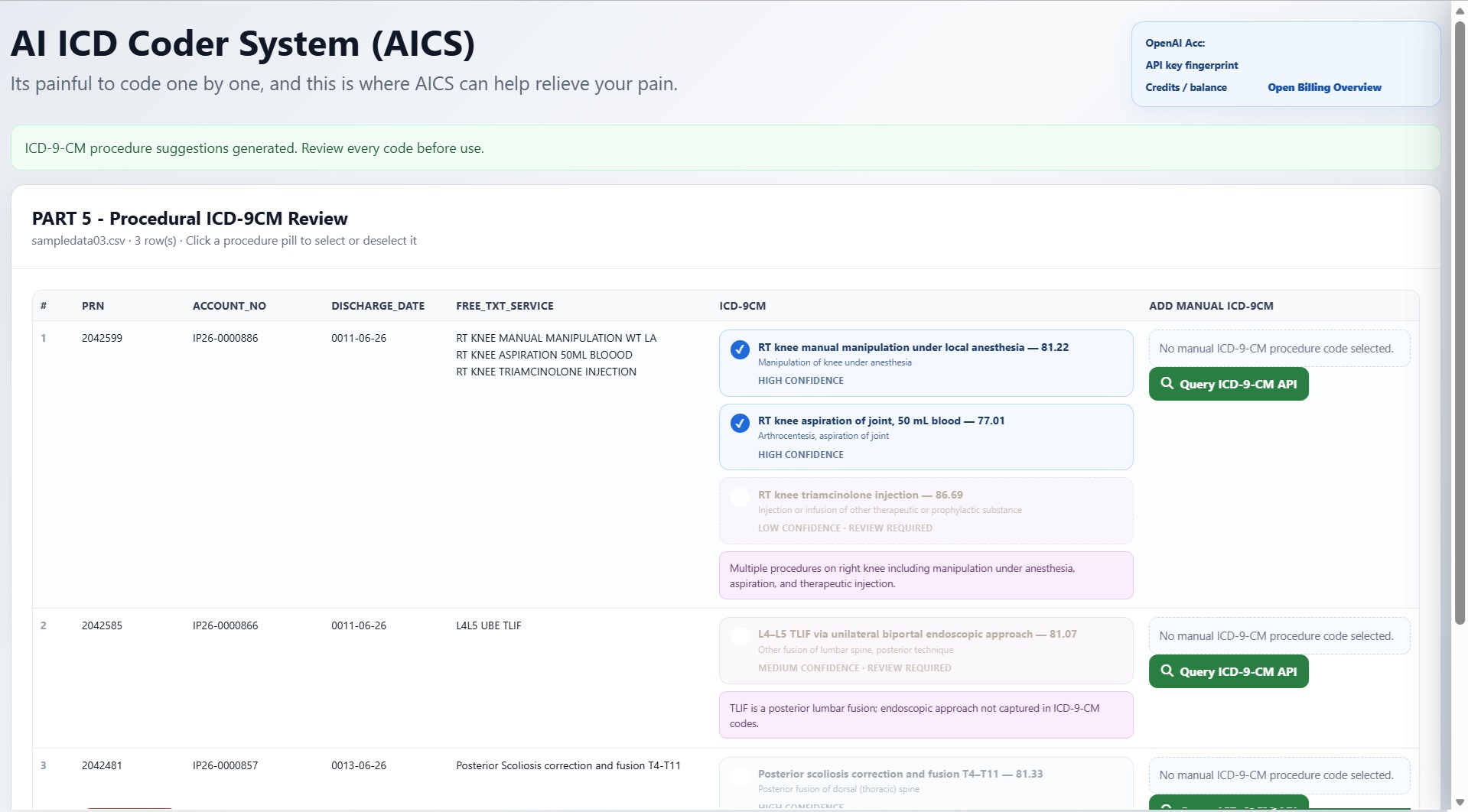
Task: Click search icon in first row Query button
Action: tap(1167, 383)
